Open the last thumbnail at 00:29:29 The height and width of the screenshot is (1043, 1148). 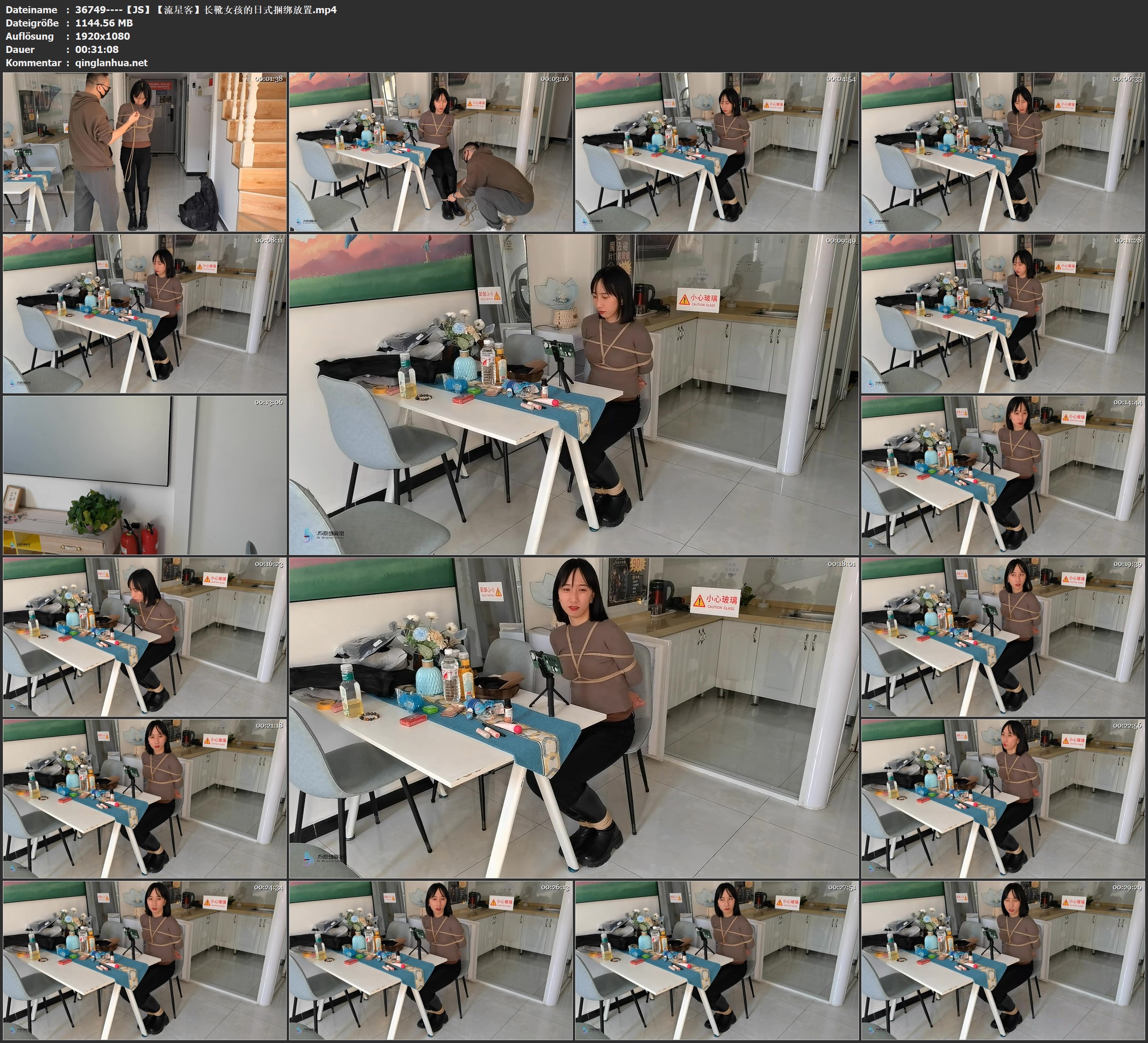tap(1003, 960)
